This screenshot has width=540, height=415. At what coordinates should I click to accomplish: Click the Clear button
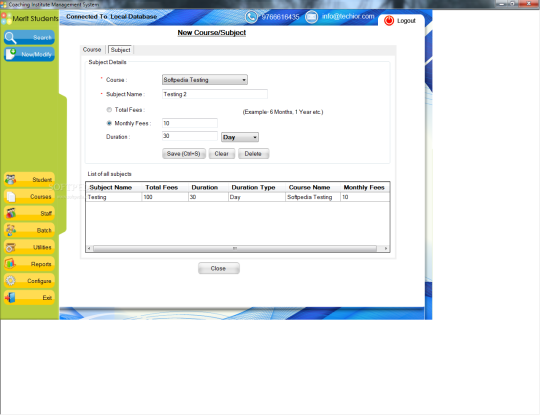click(x=221, y=154)
